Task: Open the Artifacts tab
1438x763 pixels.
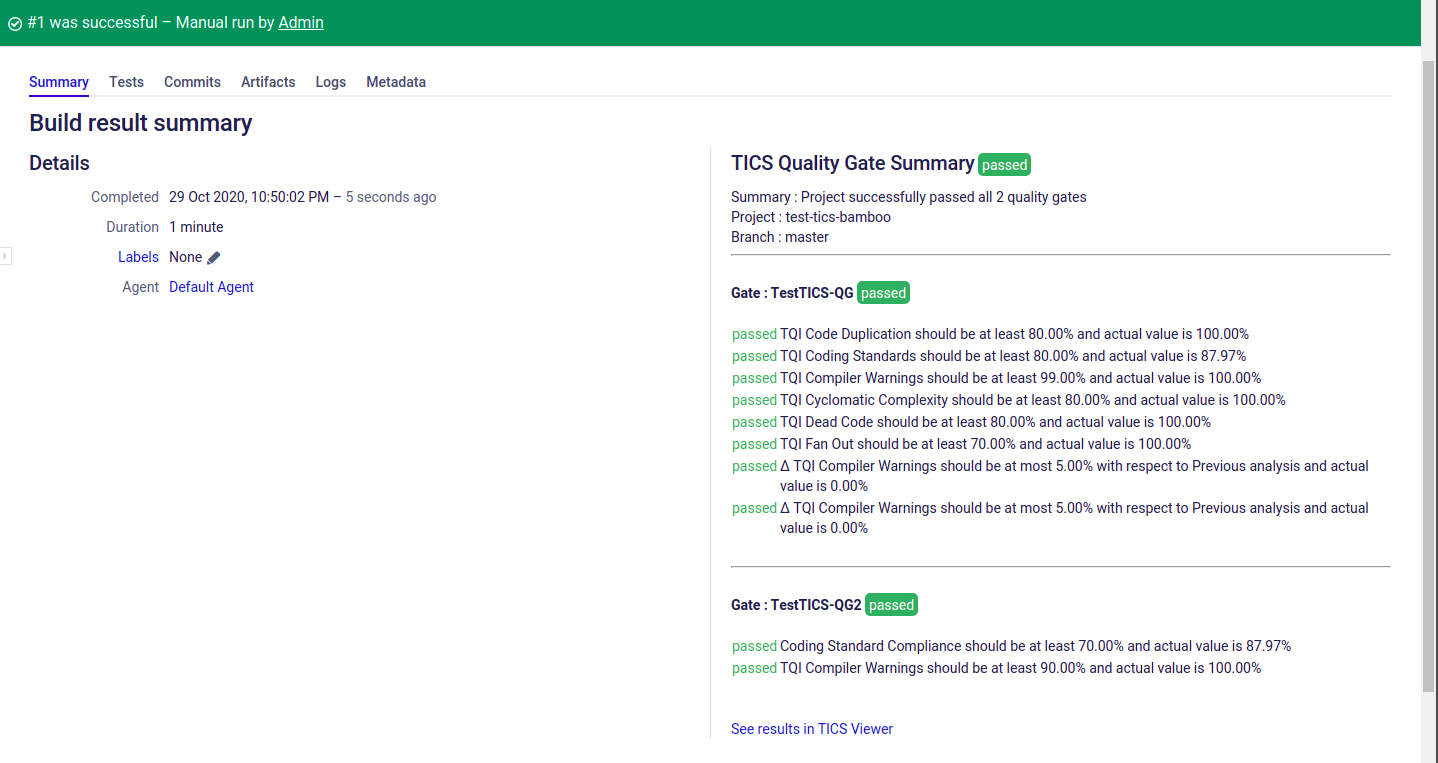Action: [268, 82]
